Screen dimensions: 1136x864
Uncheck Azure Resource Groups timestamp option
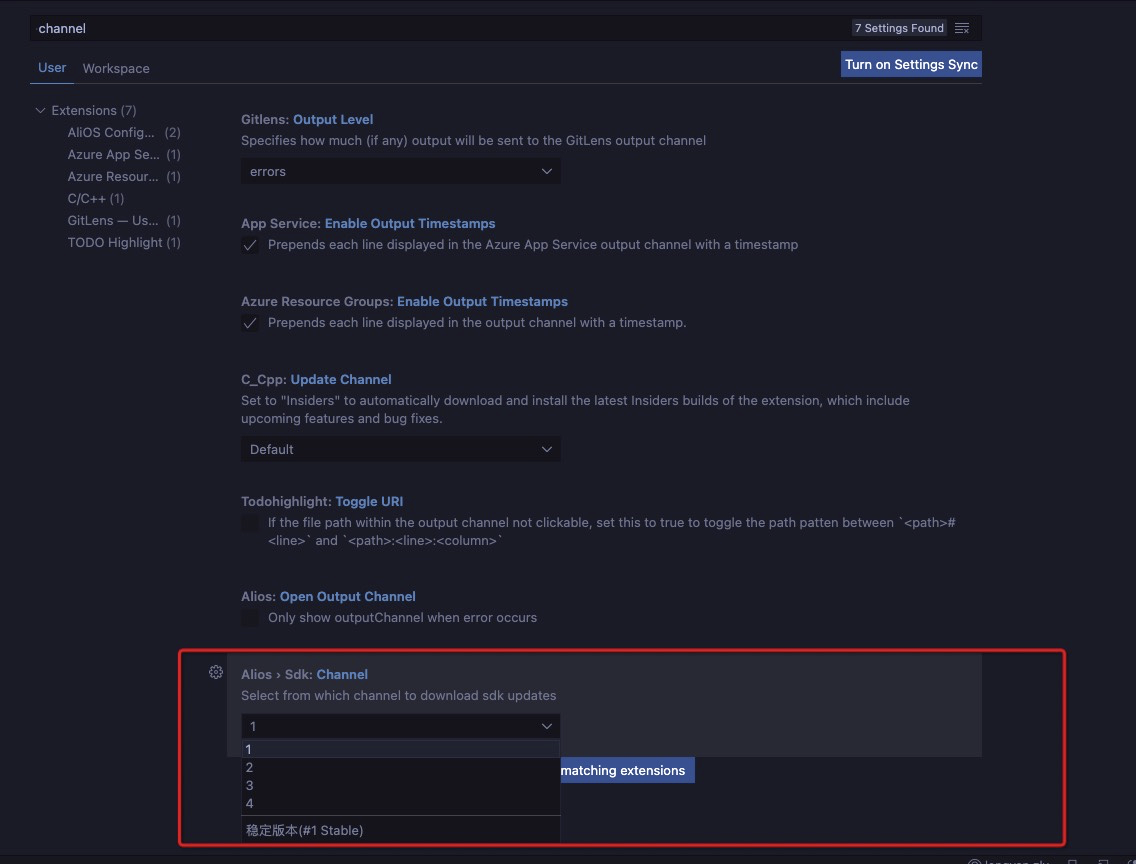pos(249,323)
